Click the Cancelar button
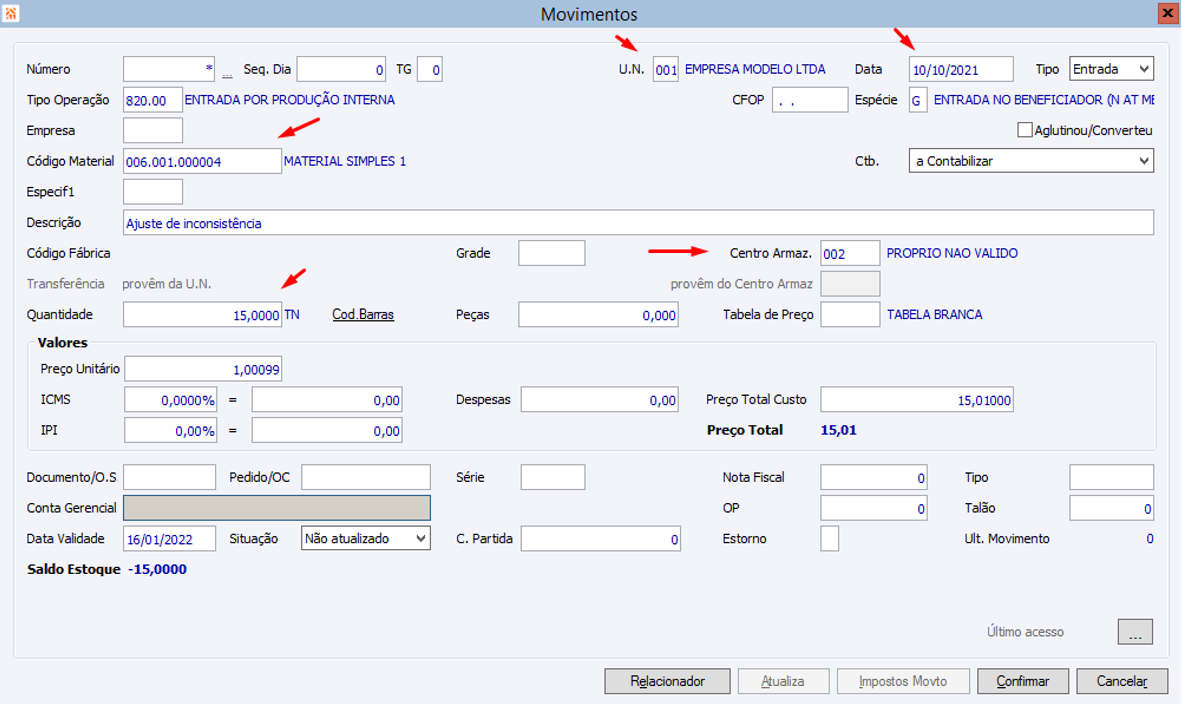1181x704 pixels. [x=1122, y=681]
